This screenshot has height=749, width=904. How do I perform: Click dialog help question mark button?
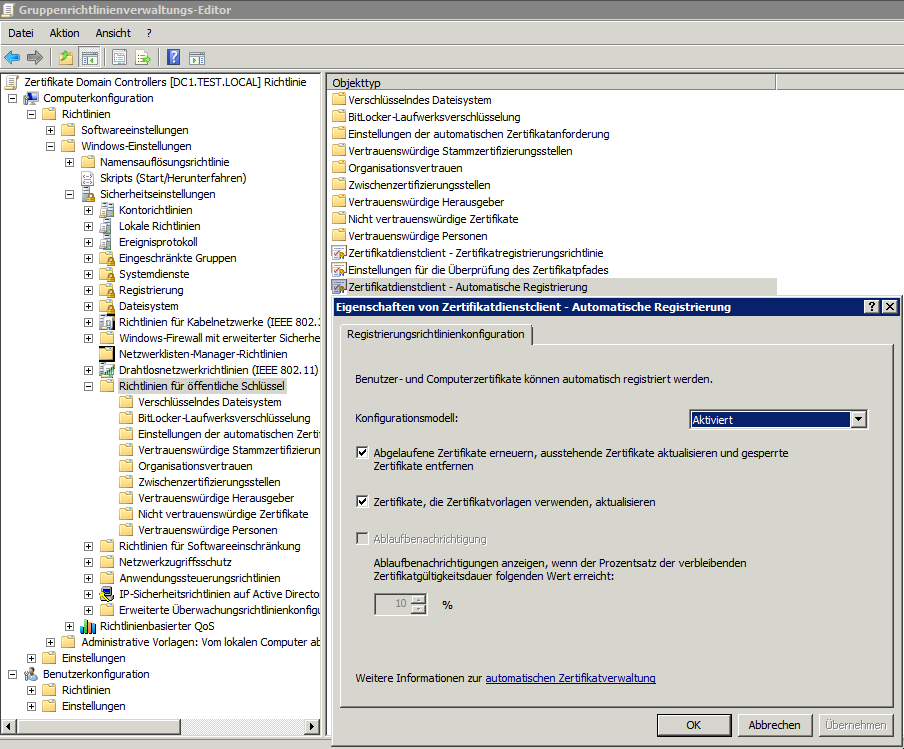pos(871,307)
